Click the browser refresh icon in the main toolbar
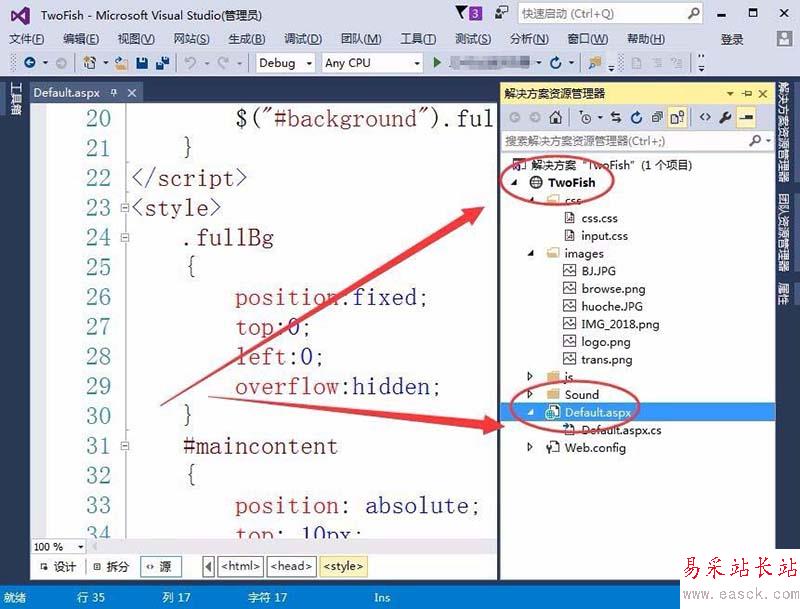This screenshot has width=800, height=609. (556, 63)
